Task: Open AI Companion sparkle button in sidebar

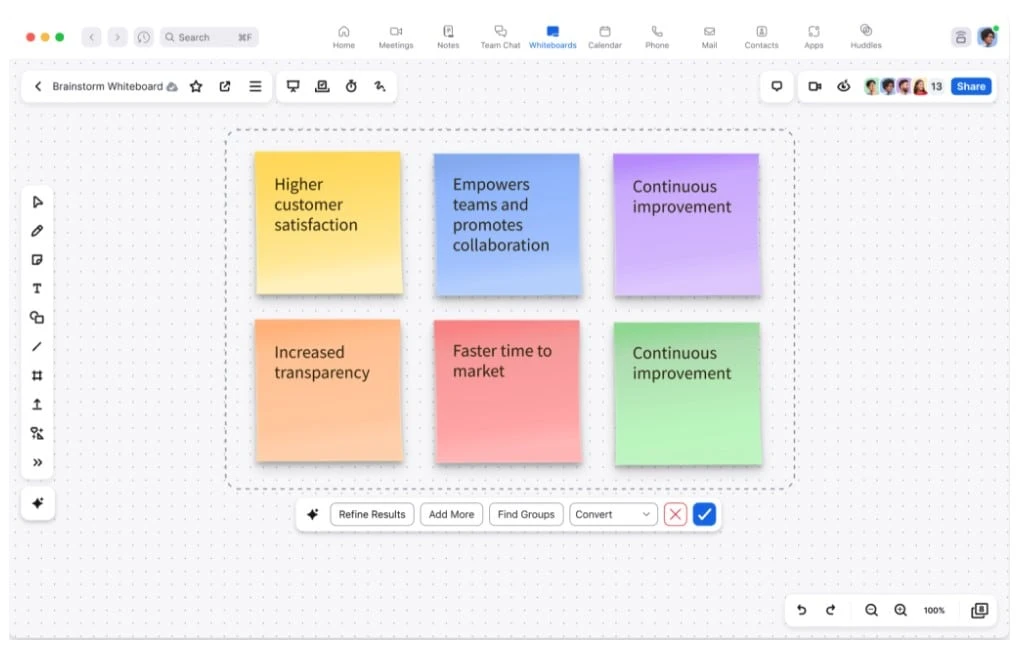Action: [38, 503]
